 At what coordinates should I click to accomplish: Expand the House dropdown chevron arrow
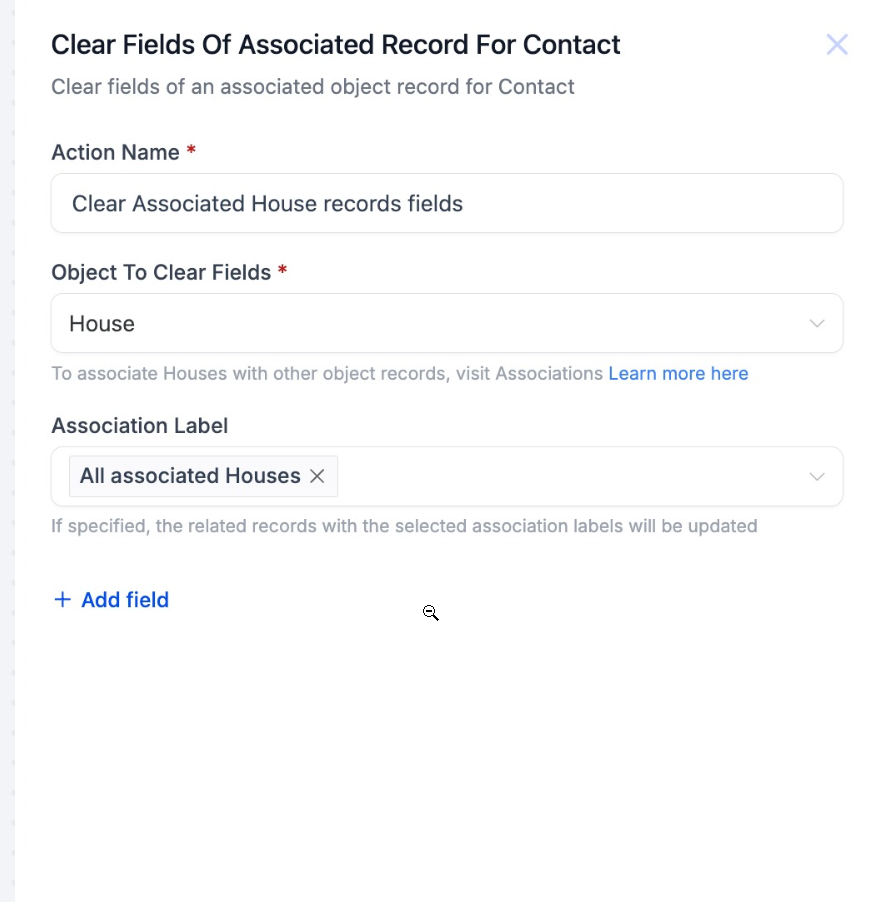[x=817, y=324]
